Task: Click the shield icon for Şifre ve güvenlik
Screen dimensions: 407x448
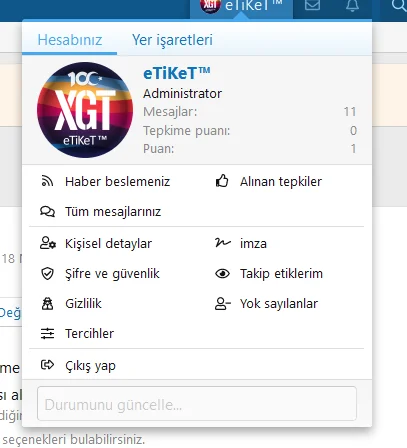Action: (x=47, y=274)
